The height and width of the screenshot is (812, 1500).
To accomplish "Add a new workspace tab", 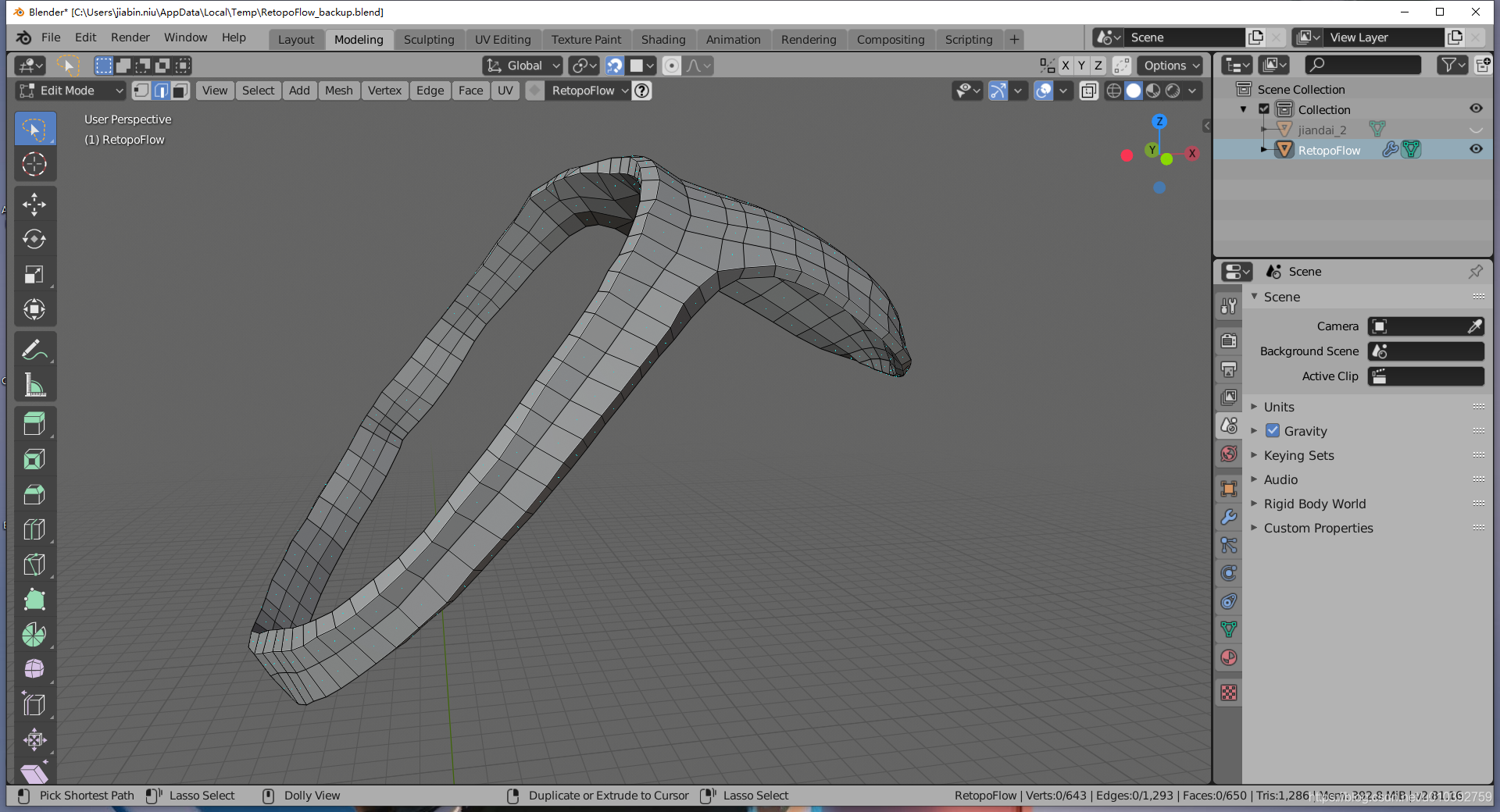I will pyautogui.click(x=1014, y=39).
